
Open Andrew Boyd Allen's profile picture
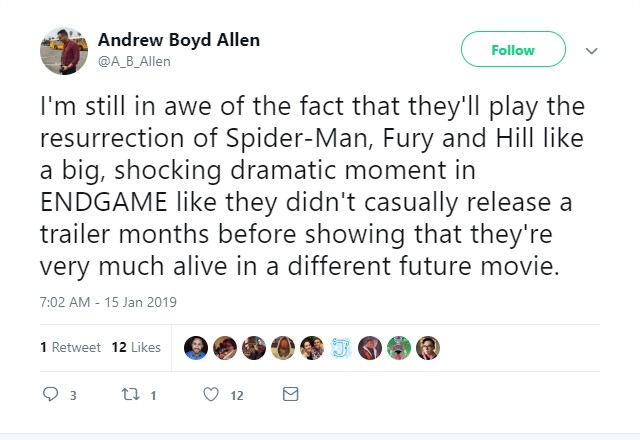(63, 50)
